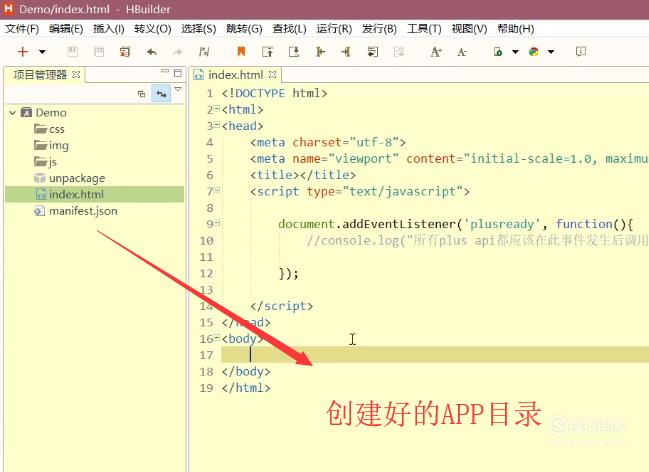Image resolution: width=649 pixels, height=472 pixels.
Task: Click collapse all icon in project manager
Action: pyautogui.click(x=141, y=94)
